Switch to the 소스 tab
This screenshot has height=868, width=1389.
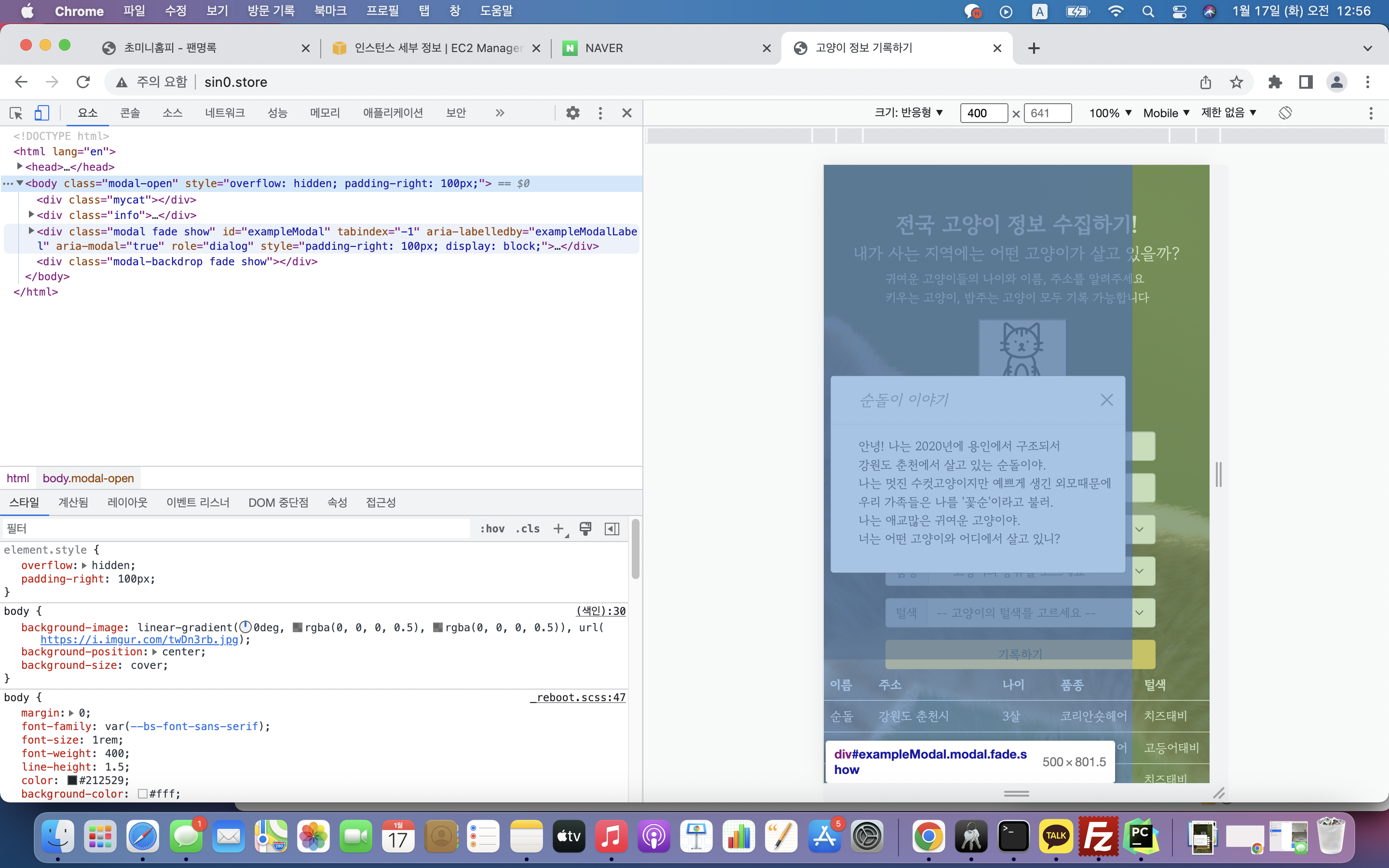172,113
